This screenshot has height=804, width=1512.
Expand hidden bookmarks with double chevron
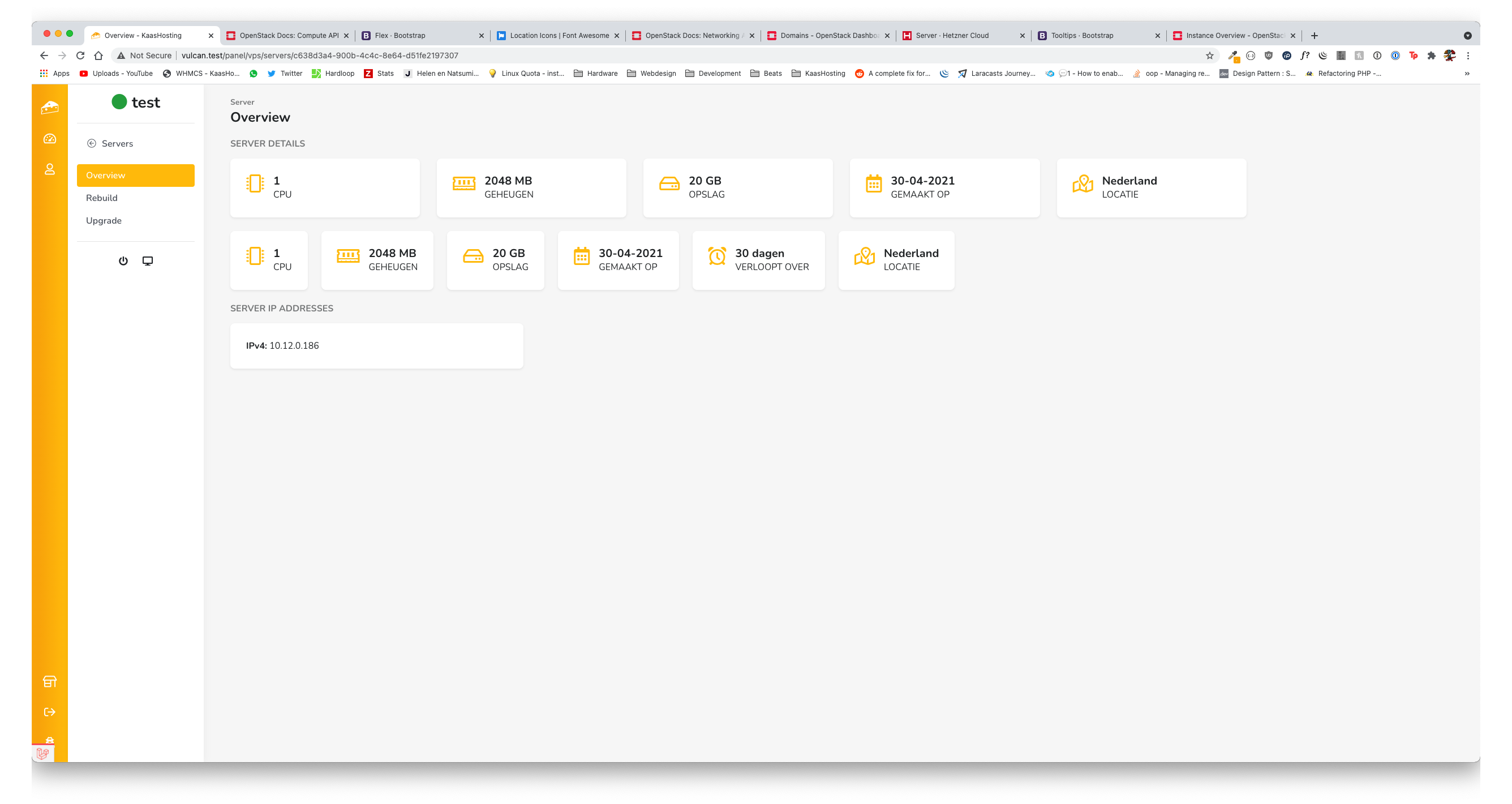click(x=1467, y=74)
